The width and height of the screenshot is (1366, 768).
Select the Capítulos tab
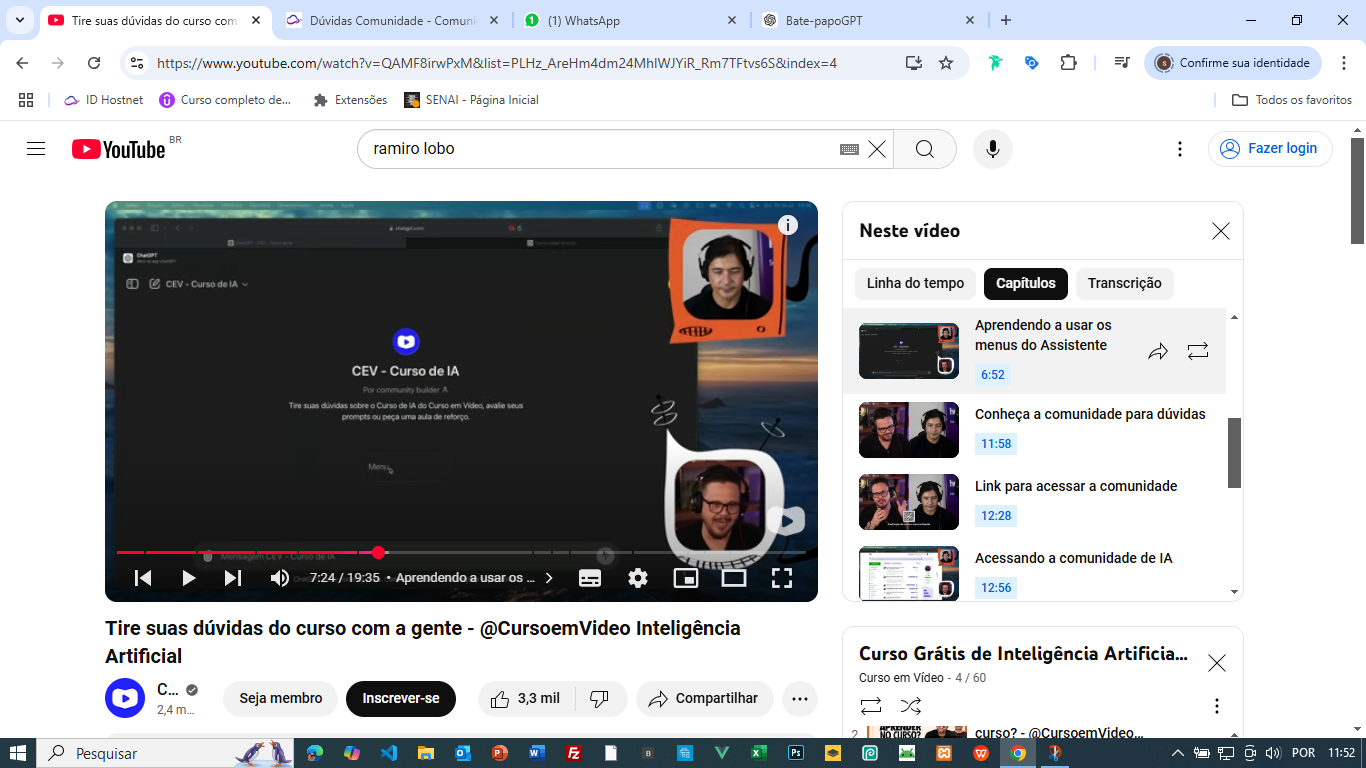[1026, 284]
